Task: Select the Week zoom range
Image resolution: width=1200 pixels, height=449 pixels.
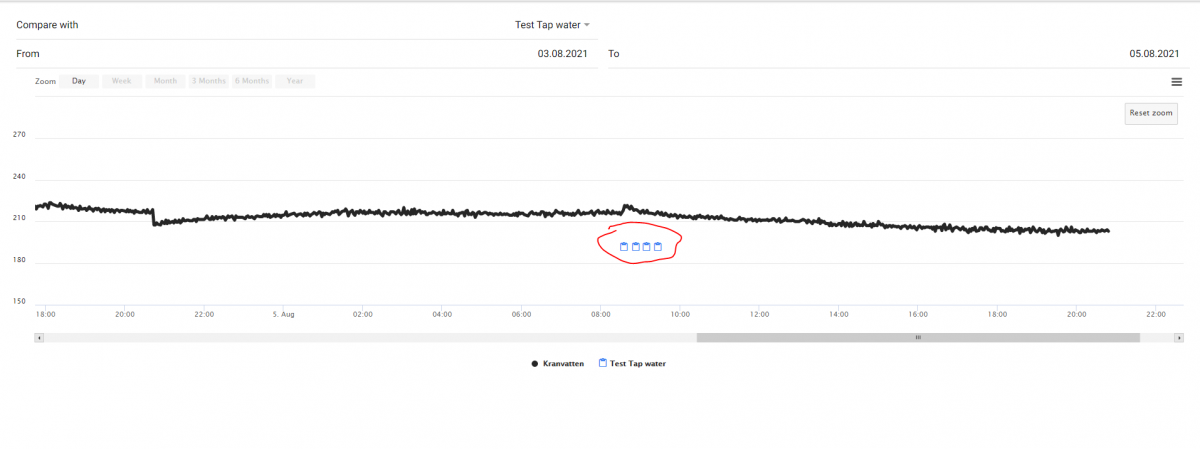Action: (x=122, y=81)
